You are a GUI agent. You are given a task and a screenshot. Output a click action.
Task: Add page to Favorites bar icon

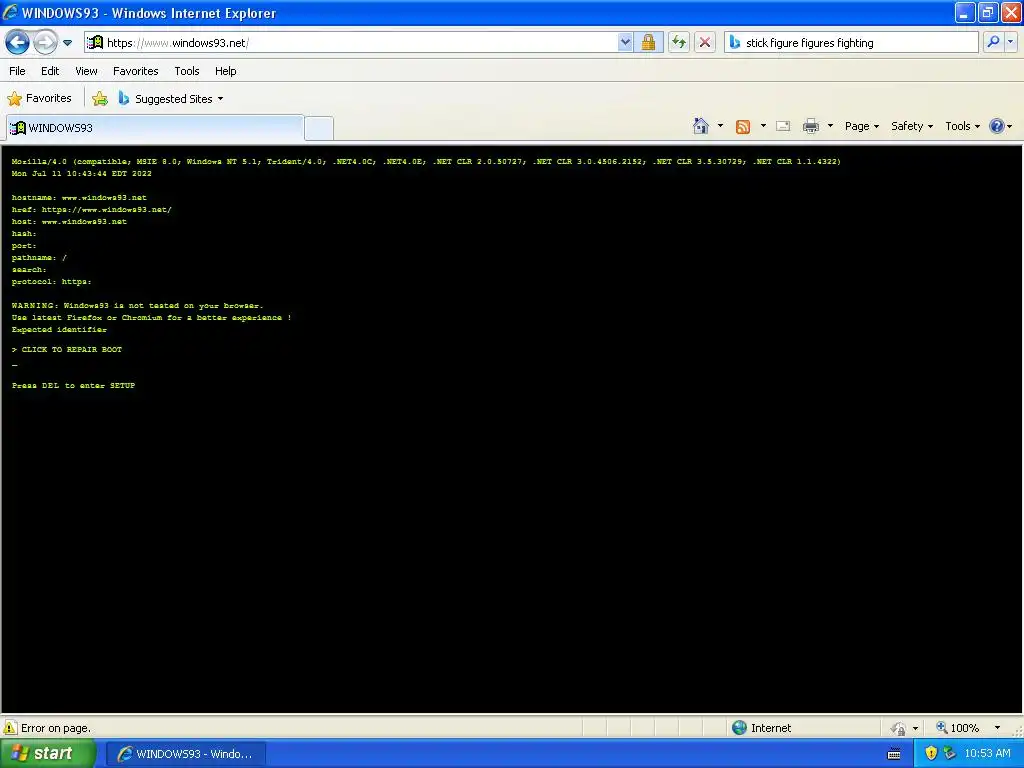[x=100, y=99]
